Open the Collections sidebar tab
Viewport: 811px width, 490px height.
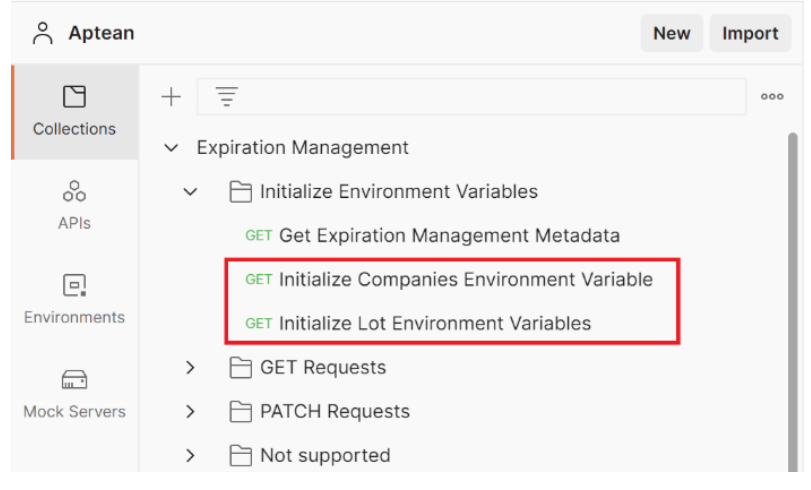74,111
